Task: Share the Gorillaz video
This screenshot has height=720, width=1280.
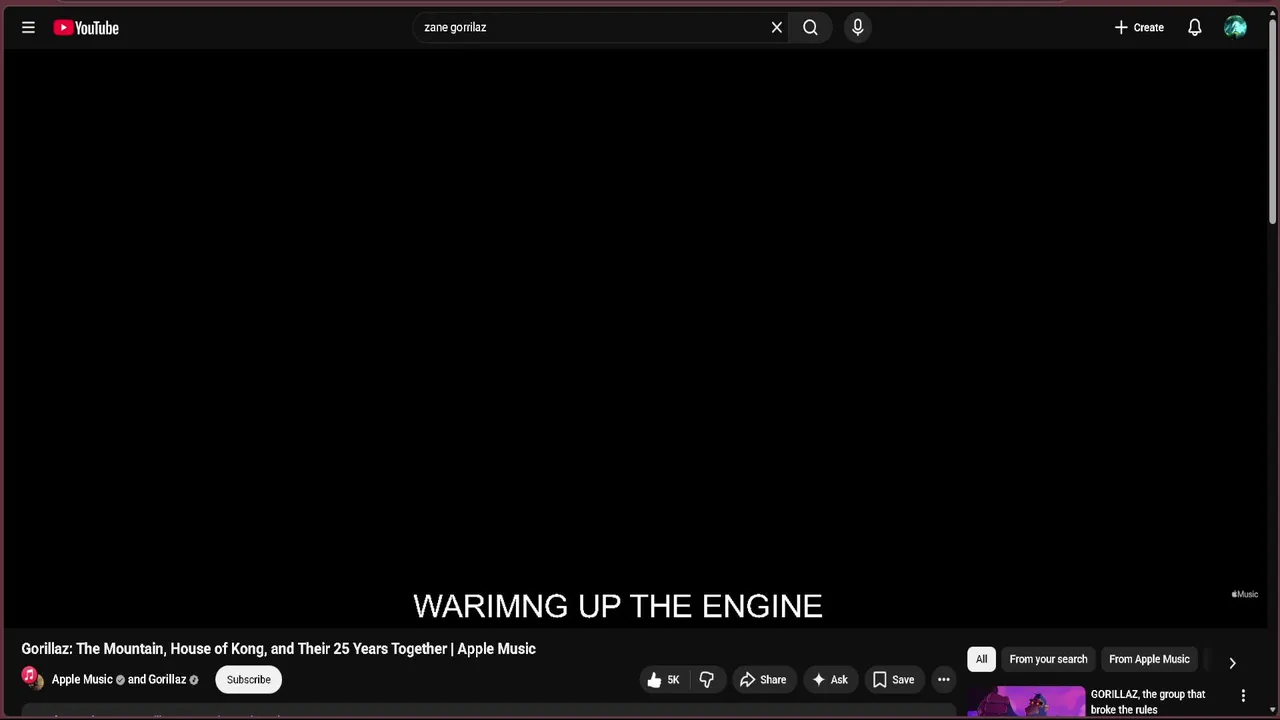Action: (763, 680)
